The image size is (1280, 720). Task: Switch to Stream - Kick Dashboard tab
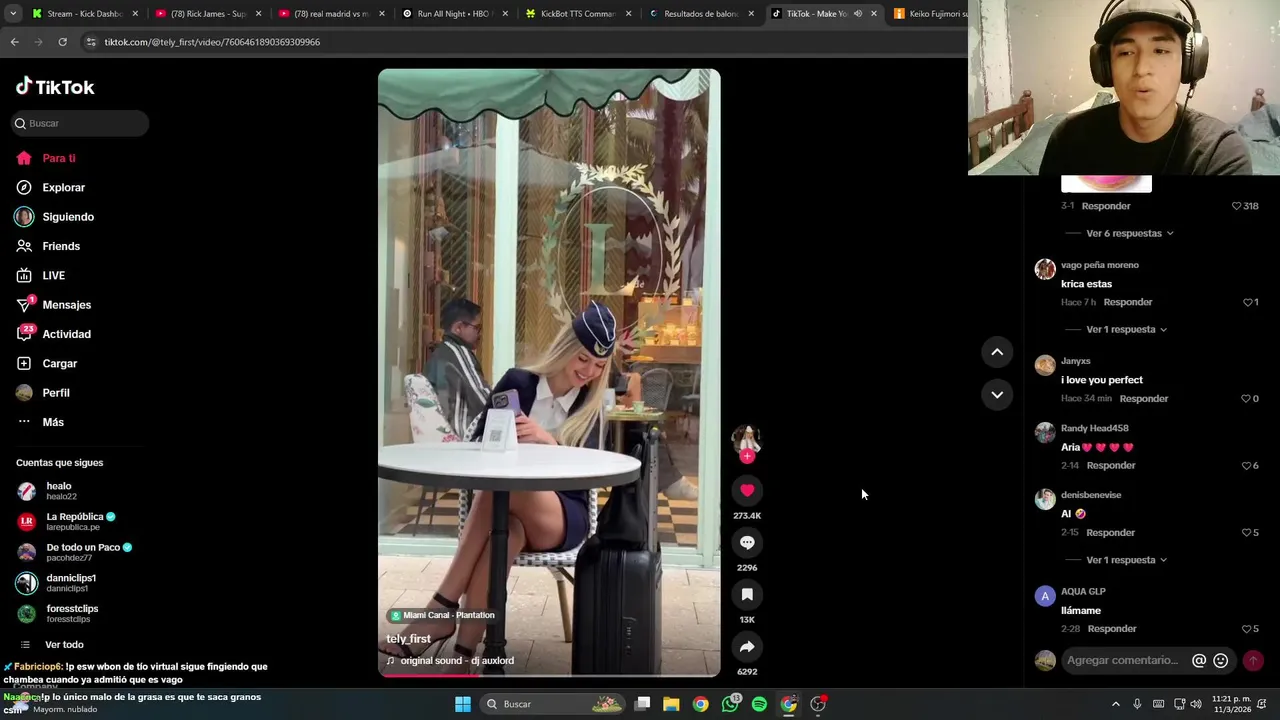coord(85,14)
